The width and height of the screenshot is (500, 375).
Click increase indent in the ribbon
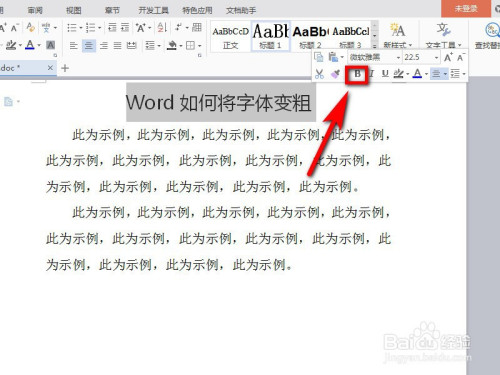(x=125, y=27)
